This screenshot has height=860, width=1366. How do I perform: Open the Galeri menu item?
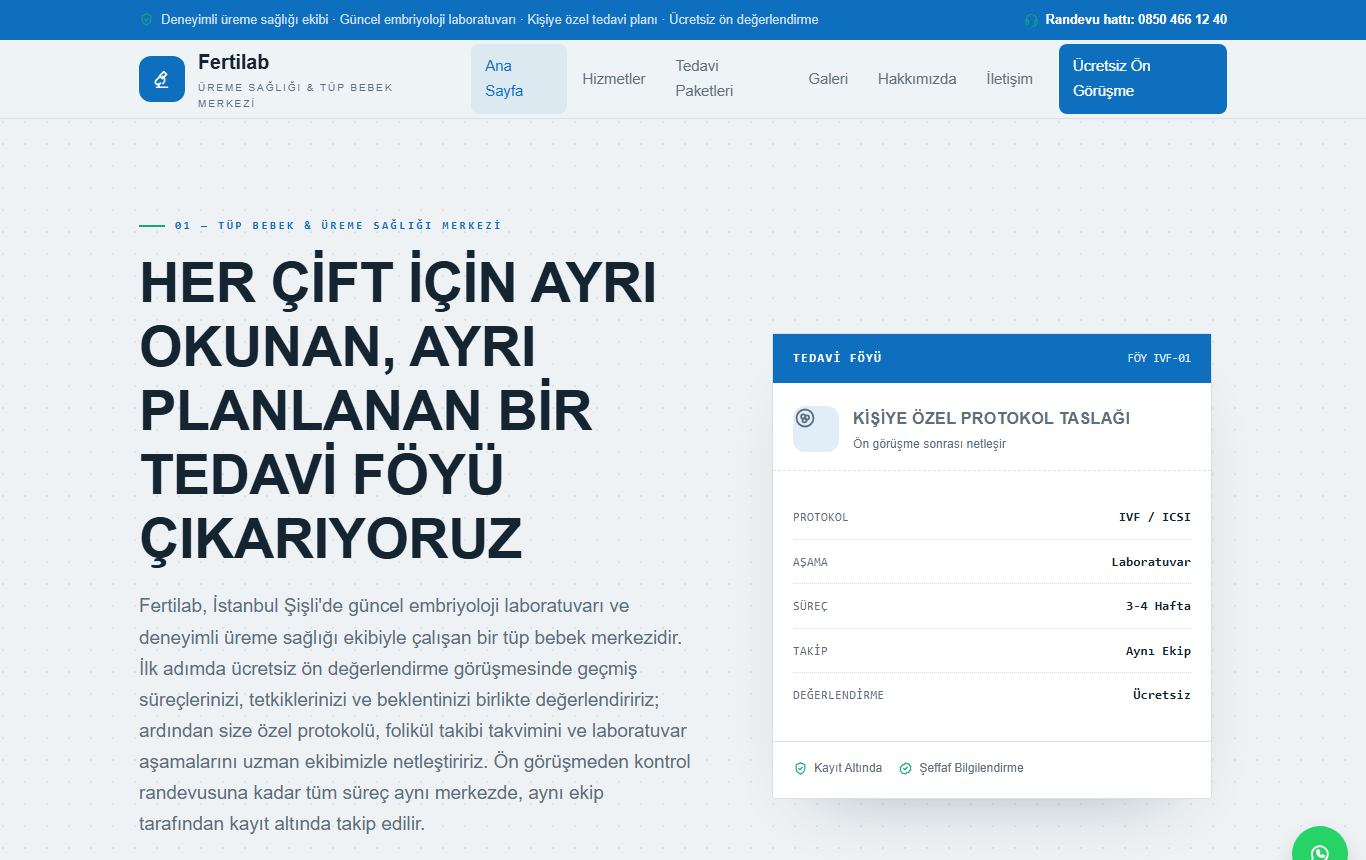coord(828,79)
